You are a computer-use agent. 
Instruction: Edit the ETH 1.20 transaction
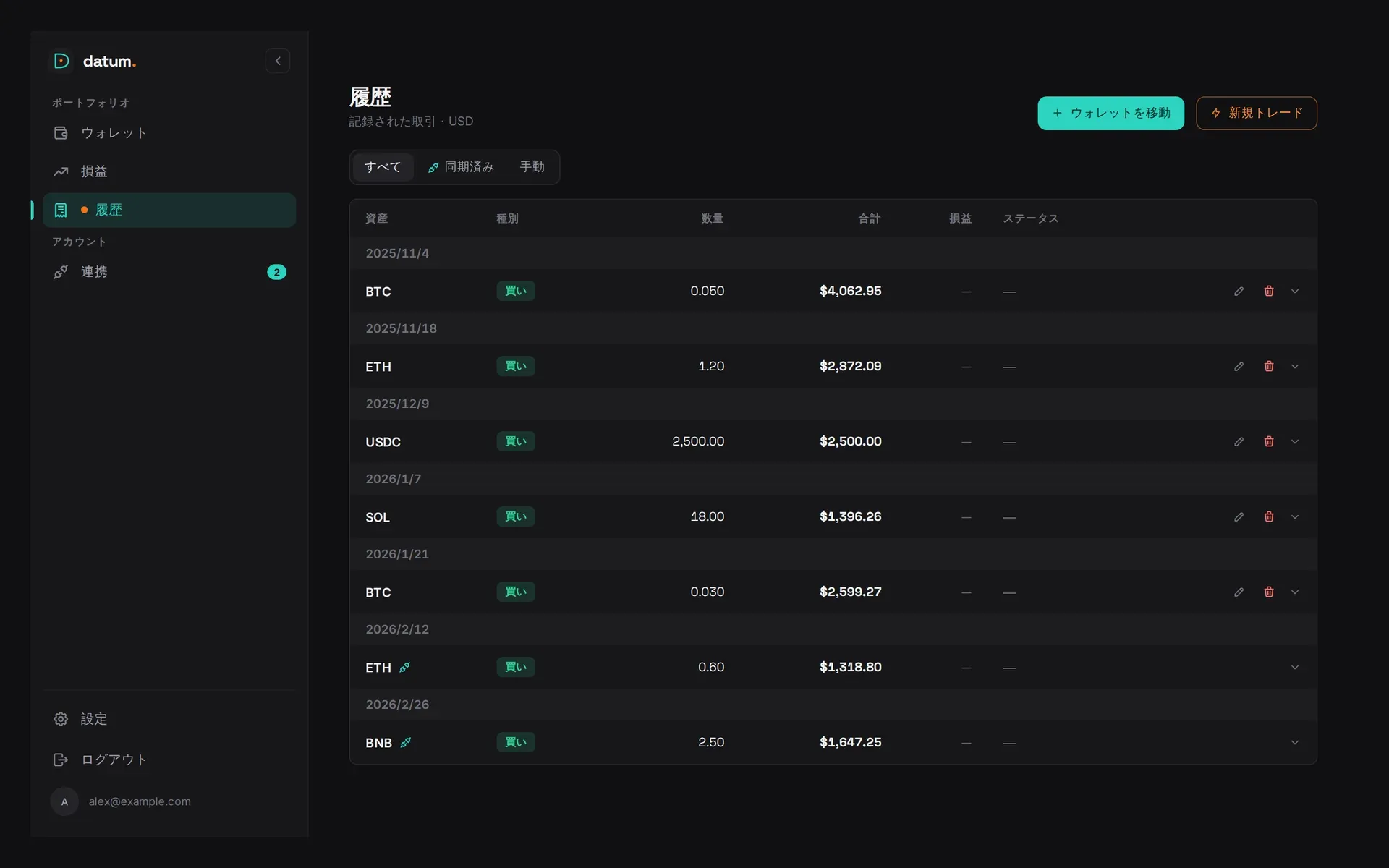tap(1239, 367)
